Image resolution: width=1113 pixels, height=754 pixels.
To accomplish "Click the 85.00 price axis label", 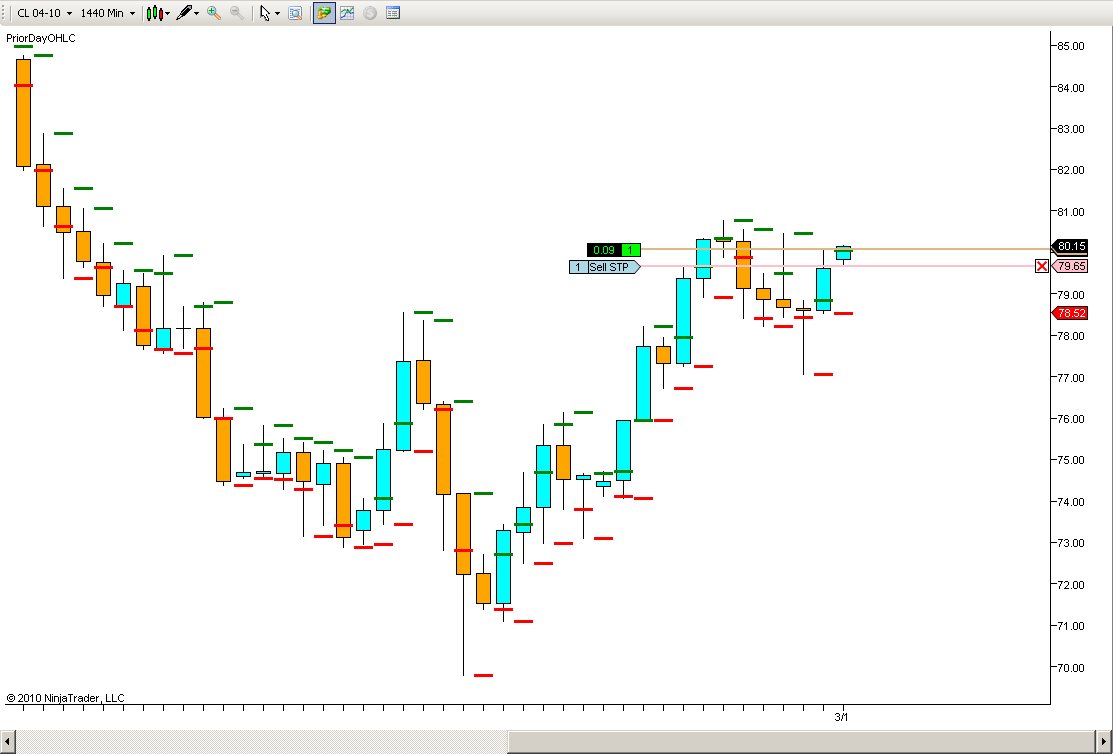I will 1070,46.
